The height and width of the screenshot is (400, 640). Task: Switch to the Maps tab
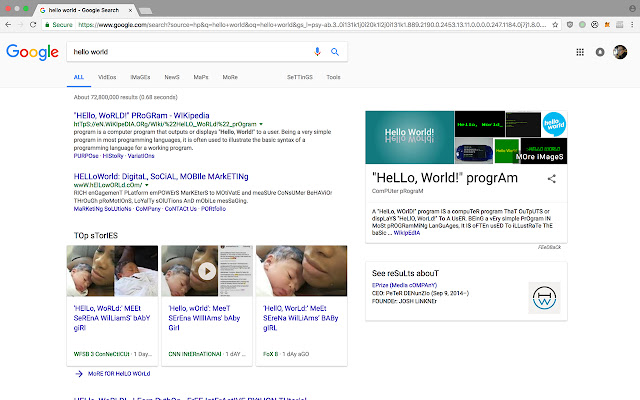(x=201, y=77)
